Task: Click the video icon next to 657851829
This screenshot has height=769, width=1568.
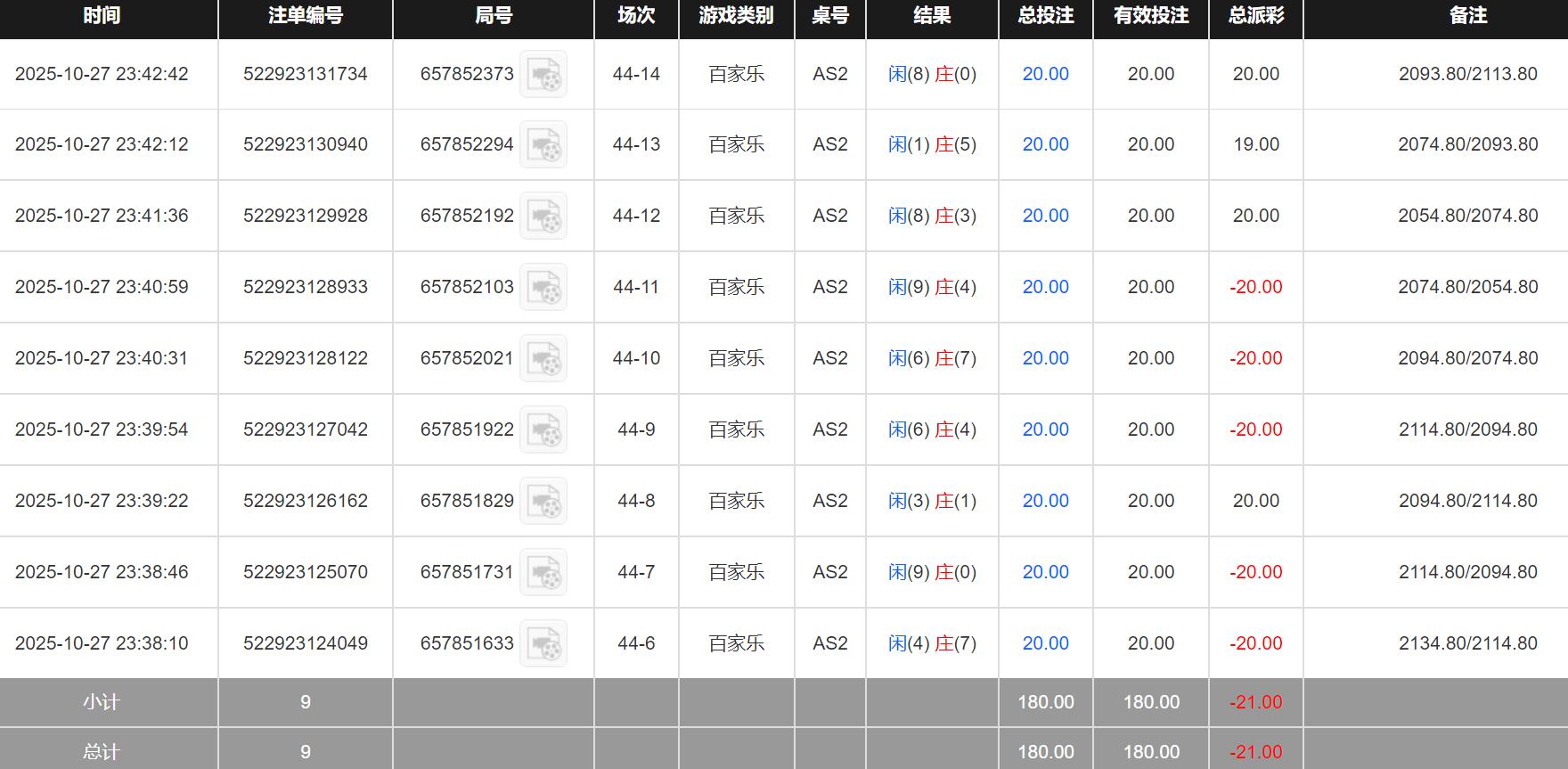Action: click(543, 502)
